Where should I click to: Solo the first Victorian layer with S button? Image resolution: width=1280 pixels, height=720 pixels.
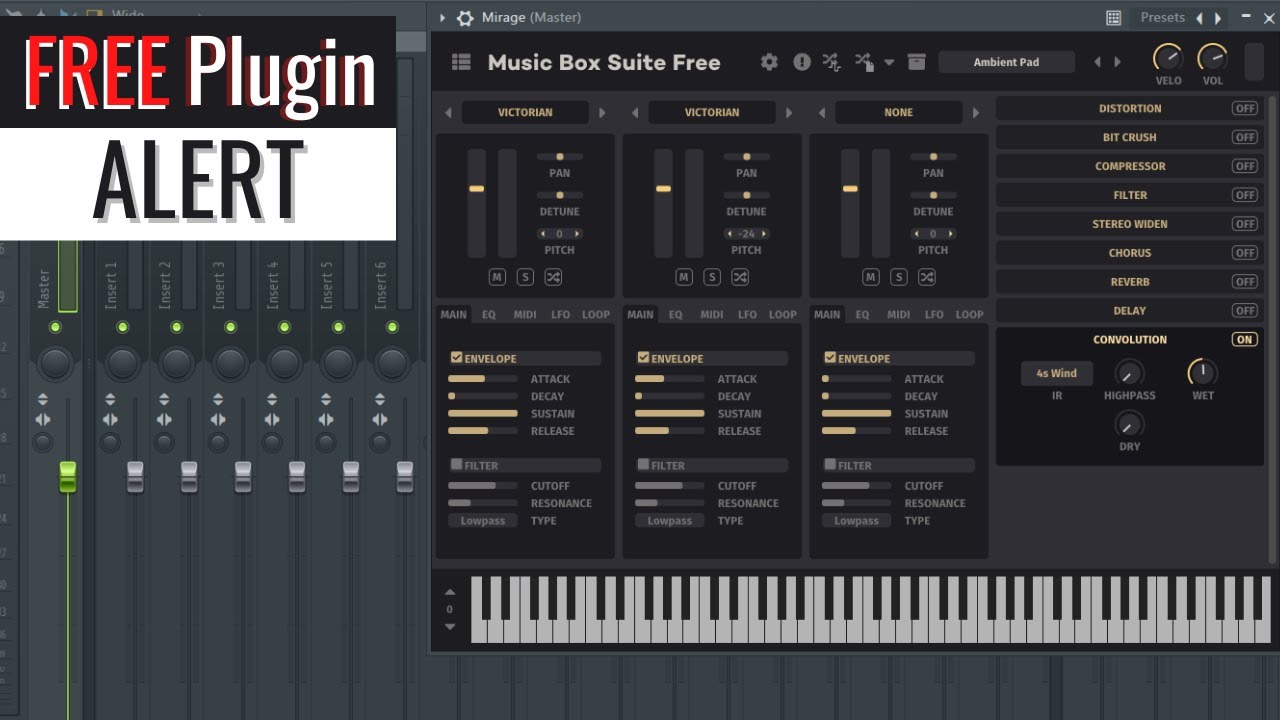tap(525, 277)
